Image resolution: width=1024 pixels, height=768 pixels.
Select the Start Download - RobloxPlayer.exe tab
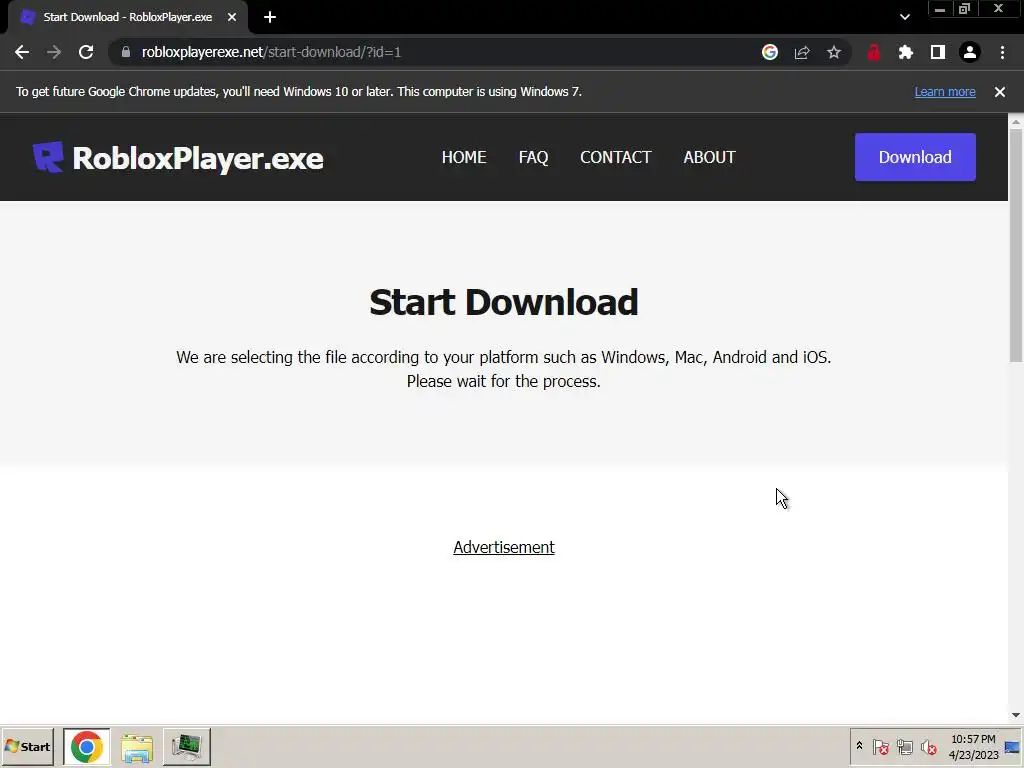coord(128,17)
